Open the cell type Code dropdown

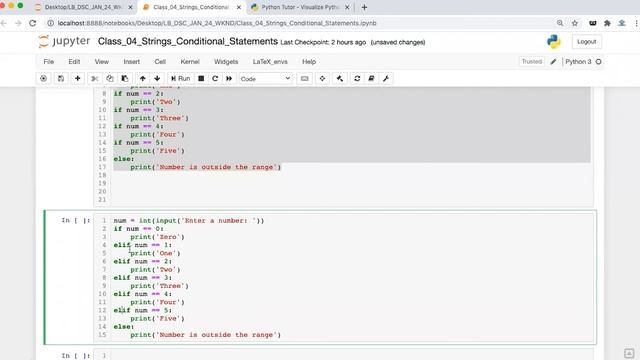pos(265,78)
